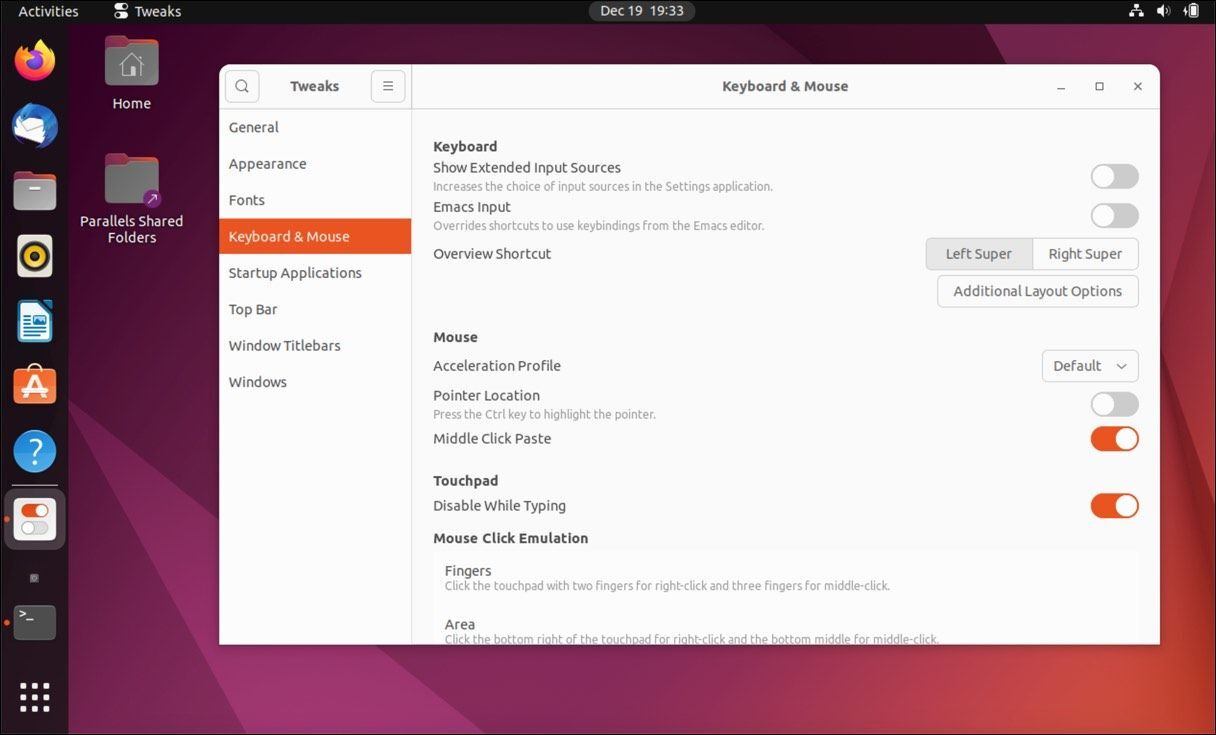The width and height of the screenshot is (1216, 735).
Task: Open the hamburger menu in Tweaks
Action: (x=388, y=86)
